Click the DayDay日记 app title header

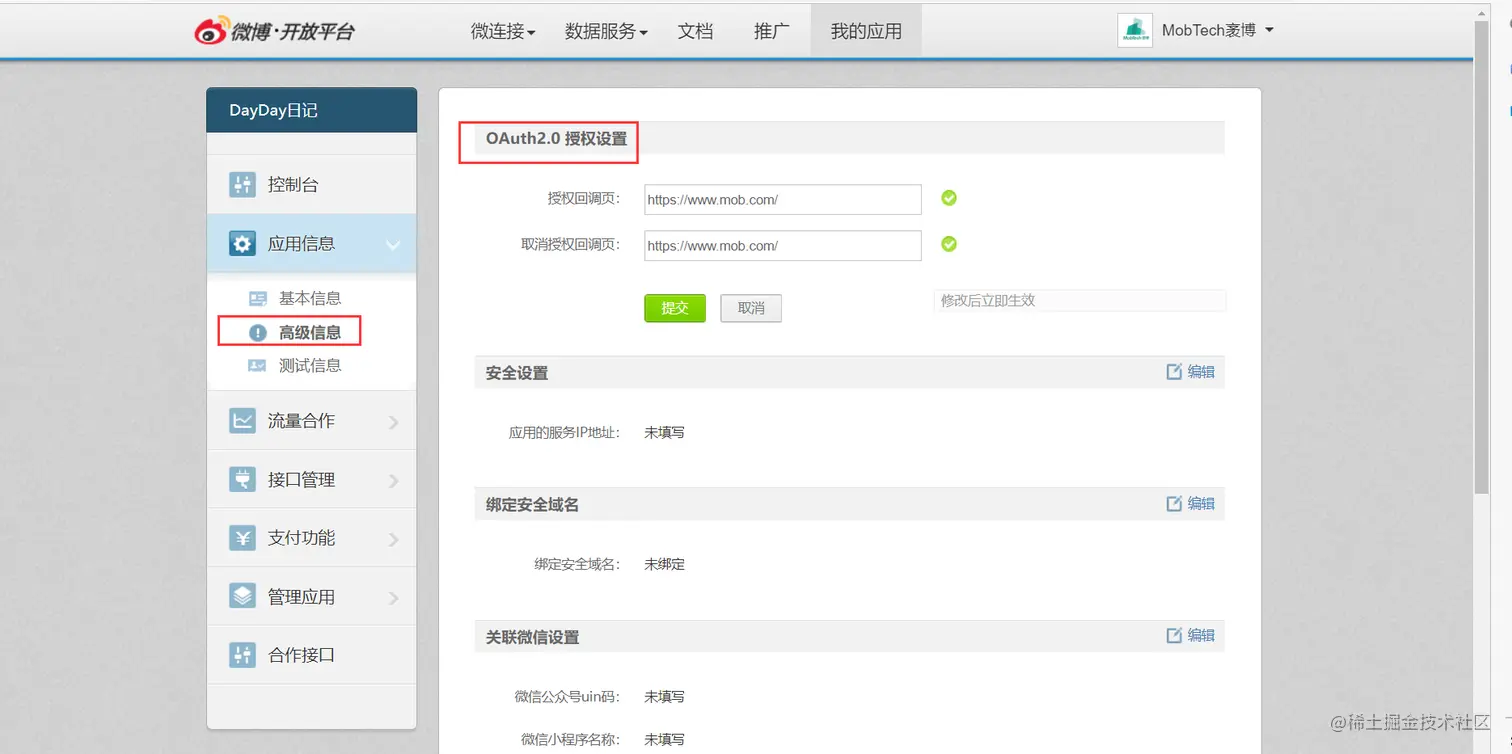pyautogui.click(x=312, y=110)
